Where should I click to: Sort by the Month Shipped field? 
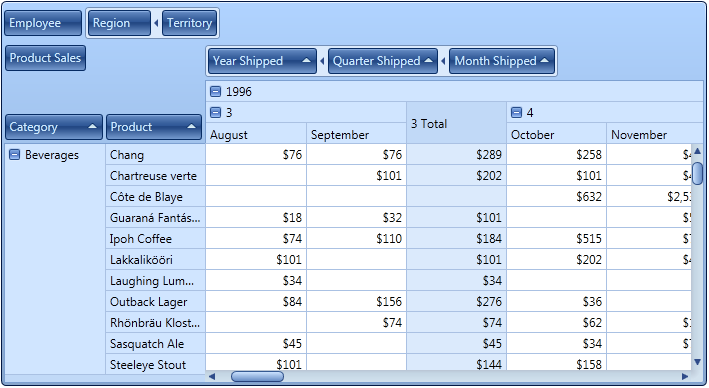pos(502,61)
